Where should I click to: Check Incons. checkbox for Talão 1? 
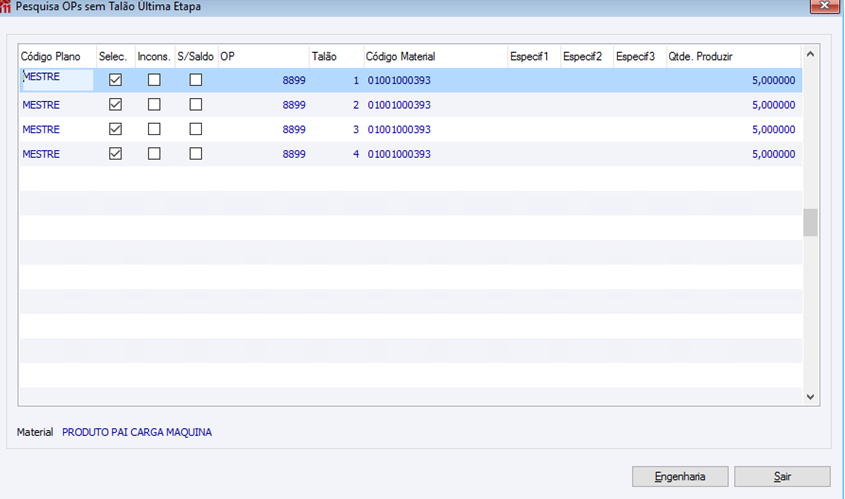pos(154,80)
